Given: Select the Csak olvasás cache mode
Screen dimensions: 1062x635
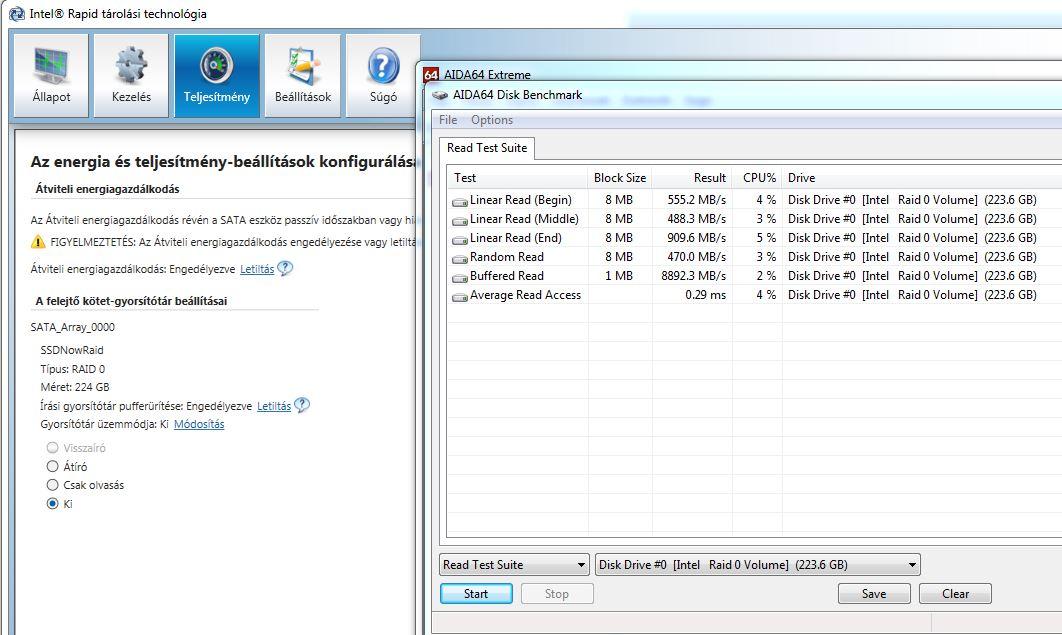Looking at the screenshot, I should click(x=52, y=485).
